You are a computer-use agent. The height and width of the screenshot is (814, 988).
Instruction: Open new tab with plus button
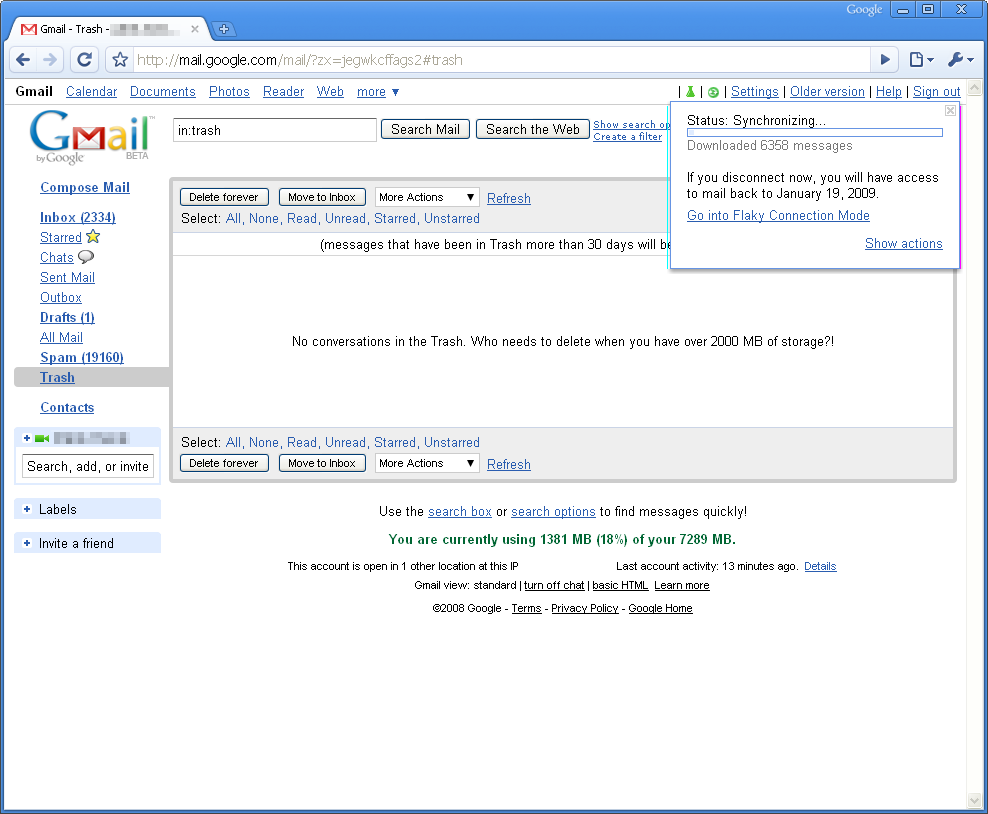(223, 29)
